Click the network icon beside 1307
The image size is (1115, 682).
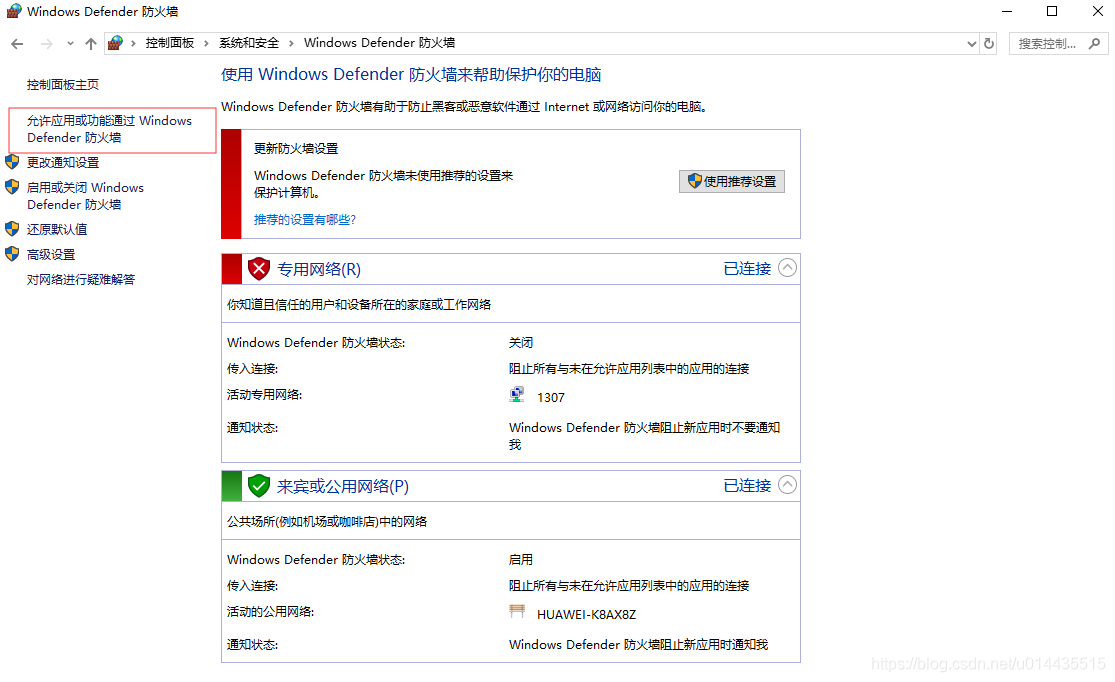(x=517, y=395)
